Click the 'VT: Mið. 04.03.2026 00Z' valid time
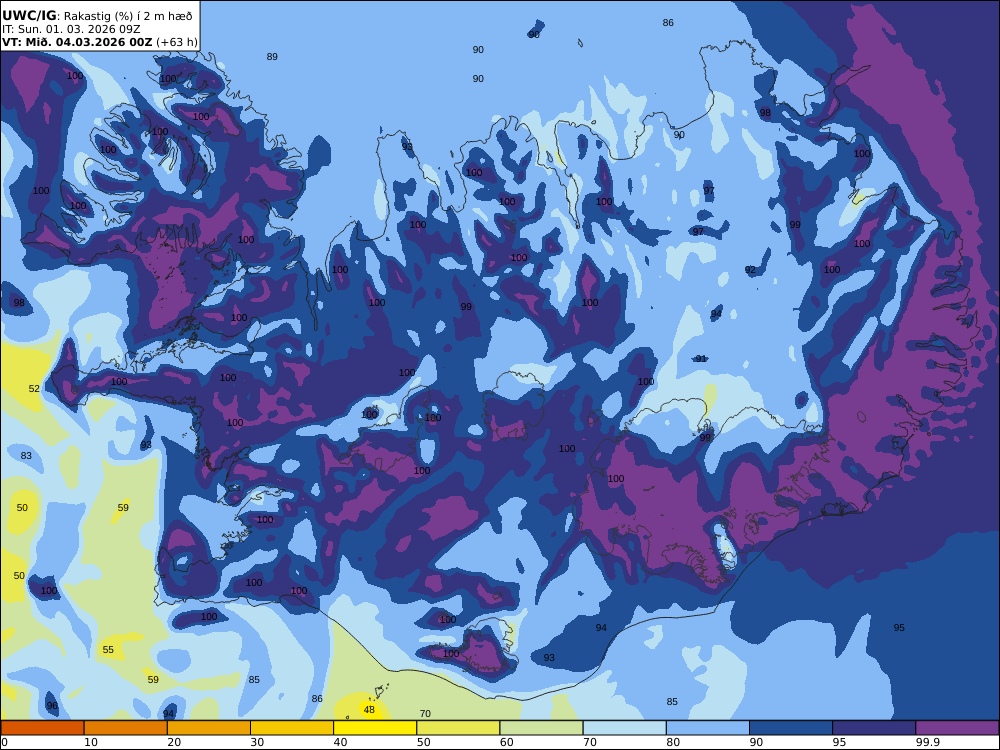Viewport: 1000px width, 750px height. (x=77, y=42)
